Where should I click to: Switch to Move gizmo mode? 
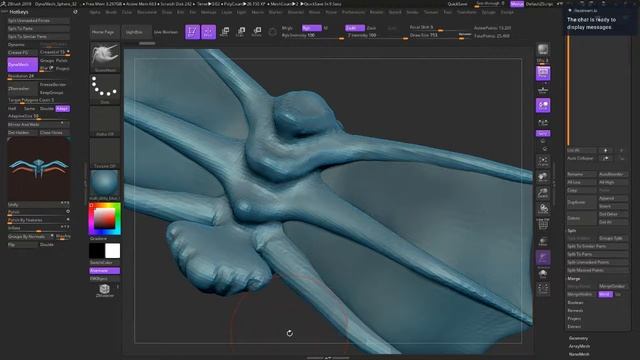click(224, 31)
